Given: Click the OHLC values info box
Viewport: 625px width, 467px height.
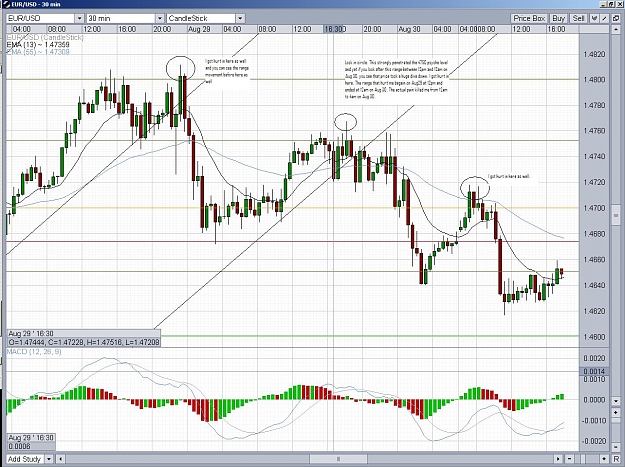Looking at the screenshot, I should (x=84, y=342).
